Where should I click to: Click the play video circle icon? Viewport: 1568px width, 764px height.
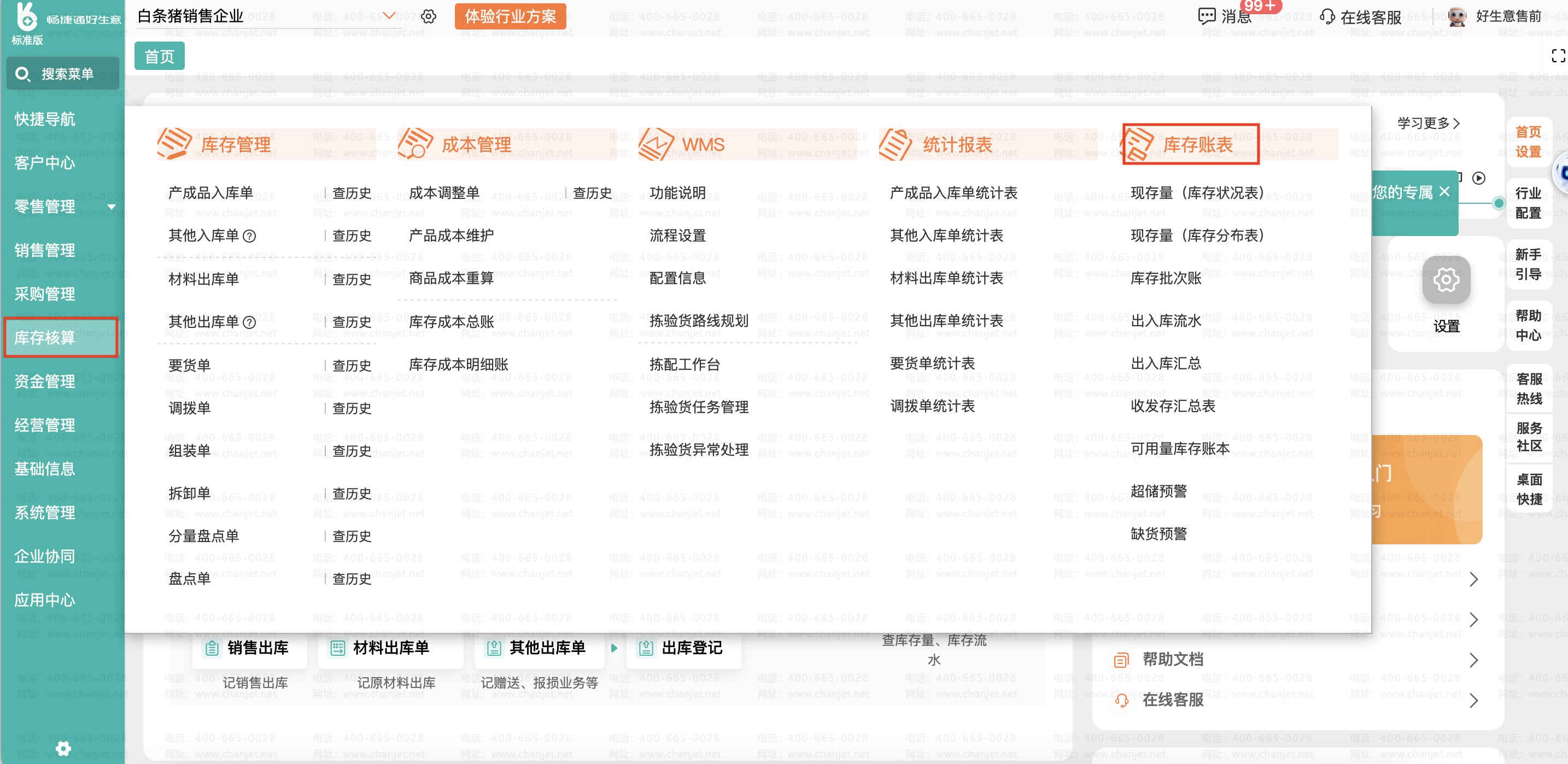coord(1478,178)
